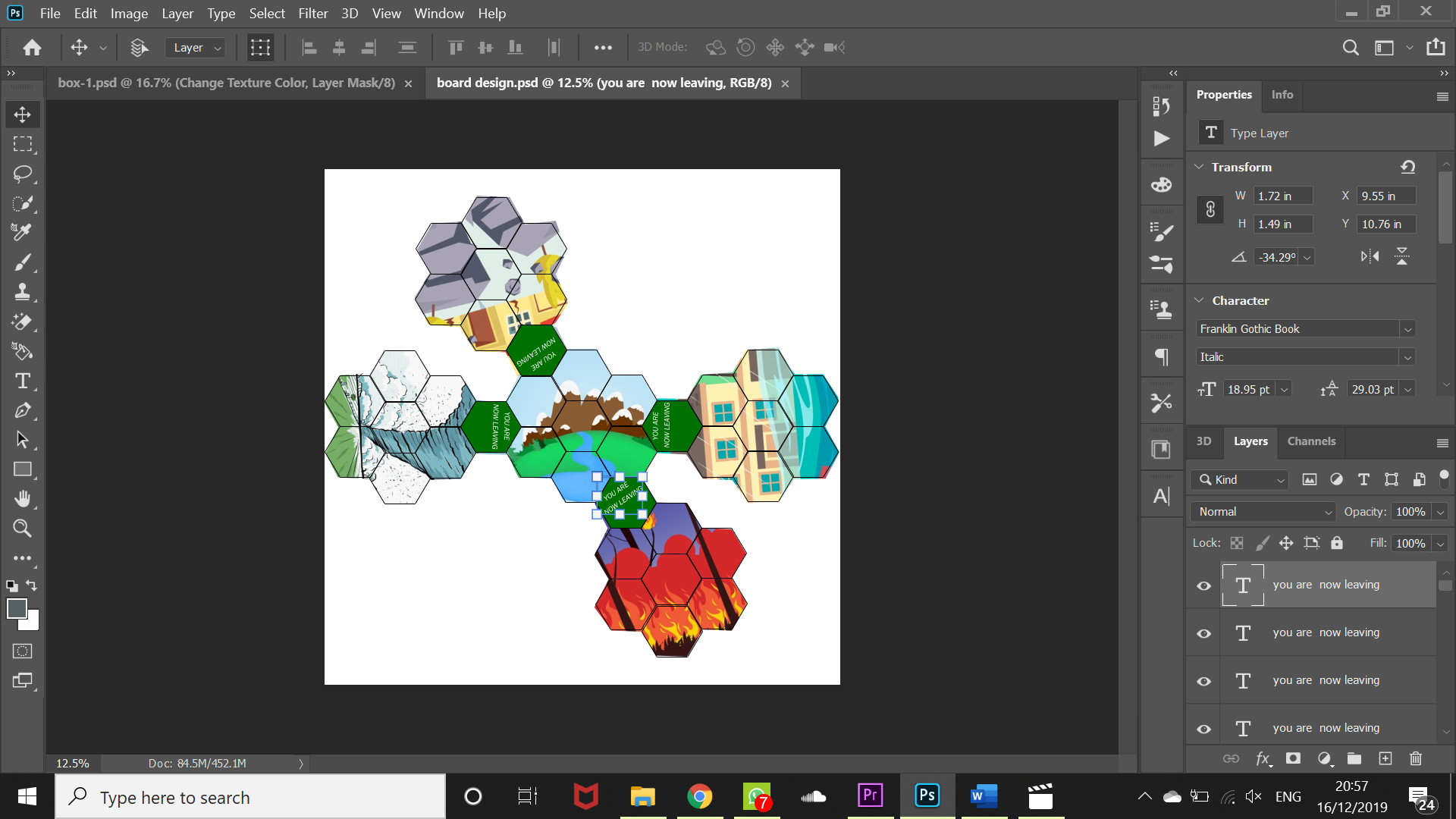Collapse the Transform section
This screenshot has width=1456, height=819.
(x=1199, y=167)
